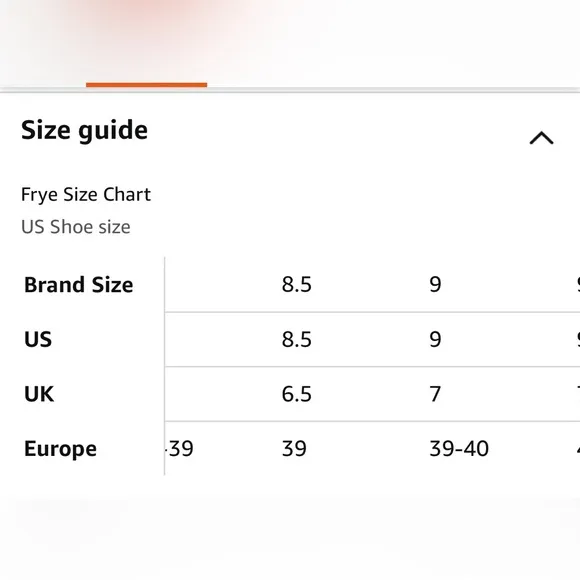Click the US Shoe size label
Viewport: 580px width, 580px height.
point(76,227)
